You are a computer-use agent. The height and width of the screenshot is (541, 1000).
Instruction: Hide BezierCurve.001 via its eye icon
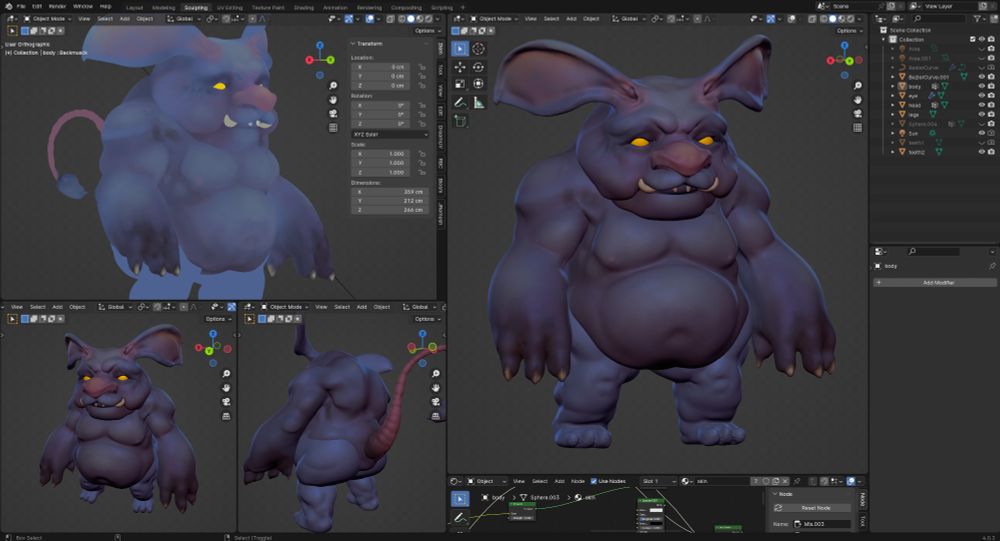point(982,77)
